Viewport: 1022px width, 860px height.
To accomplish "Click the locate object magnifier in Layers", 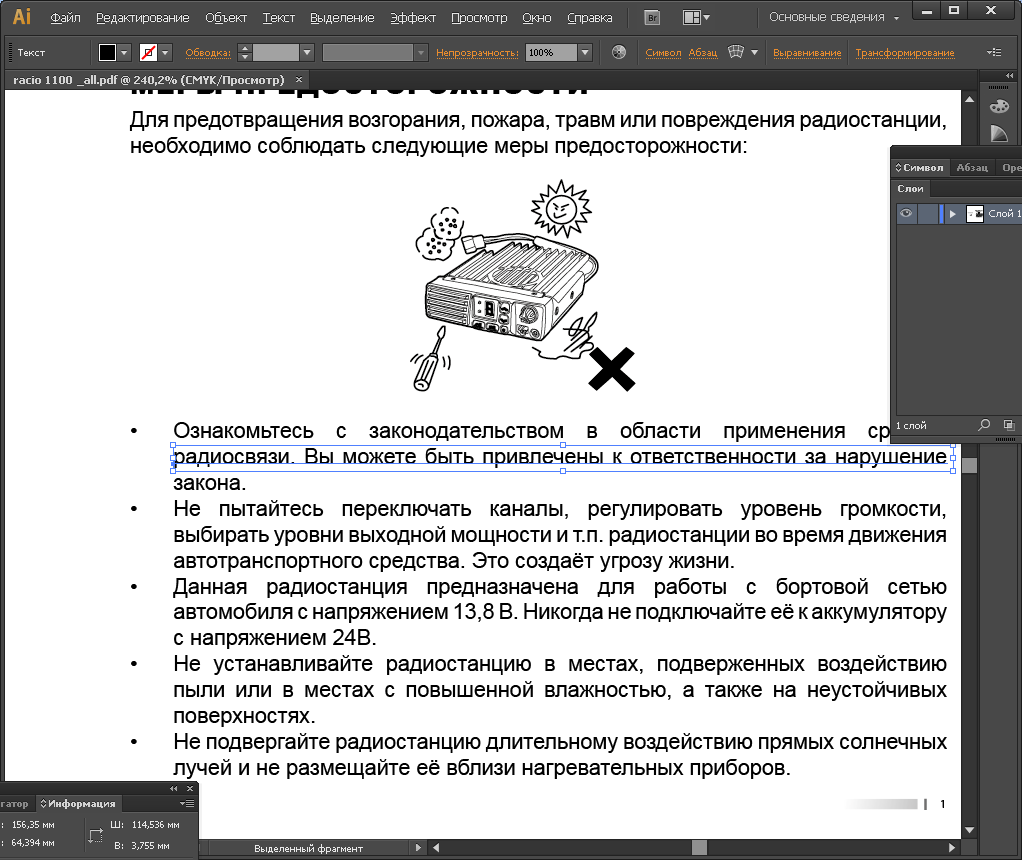I will 983,425.
